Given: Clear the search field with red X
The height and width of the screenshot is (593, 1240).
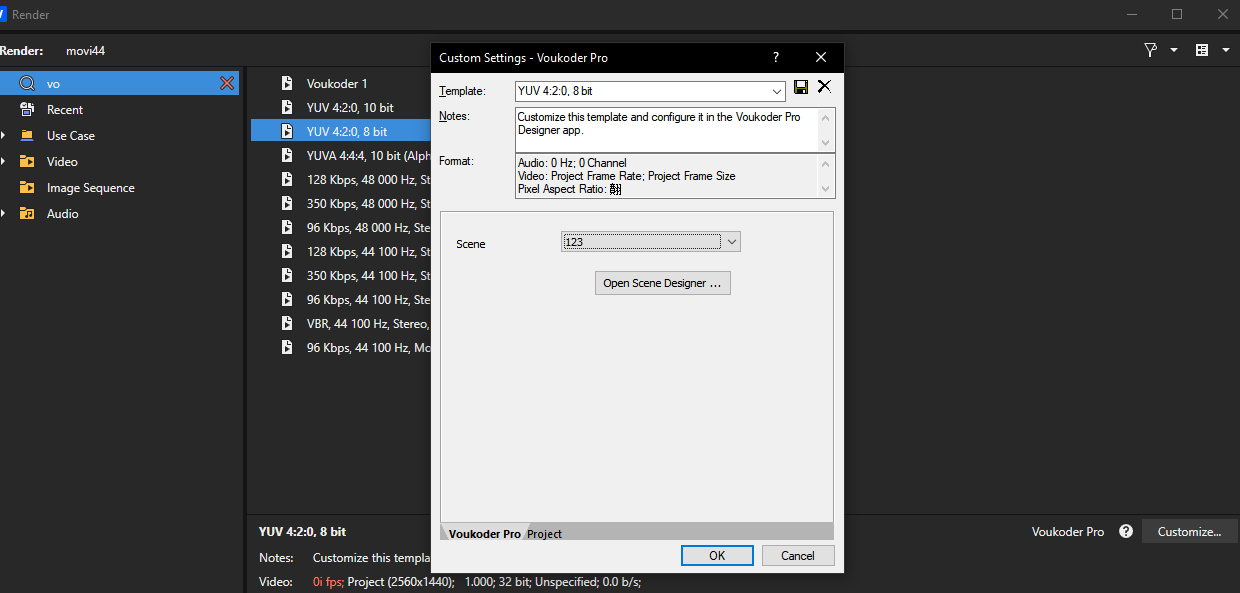Looking at the screenshot, I should 227,83.
